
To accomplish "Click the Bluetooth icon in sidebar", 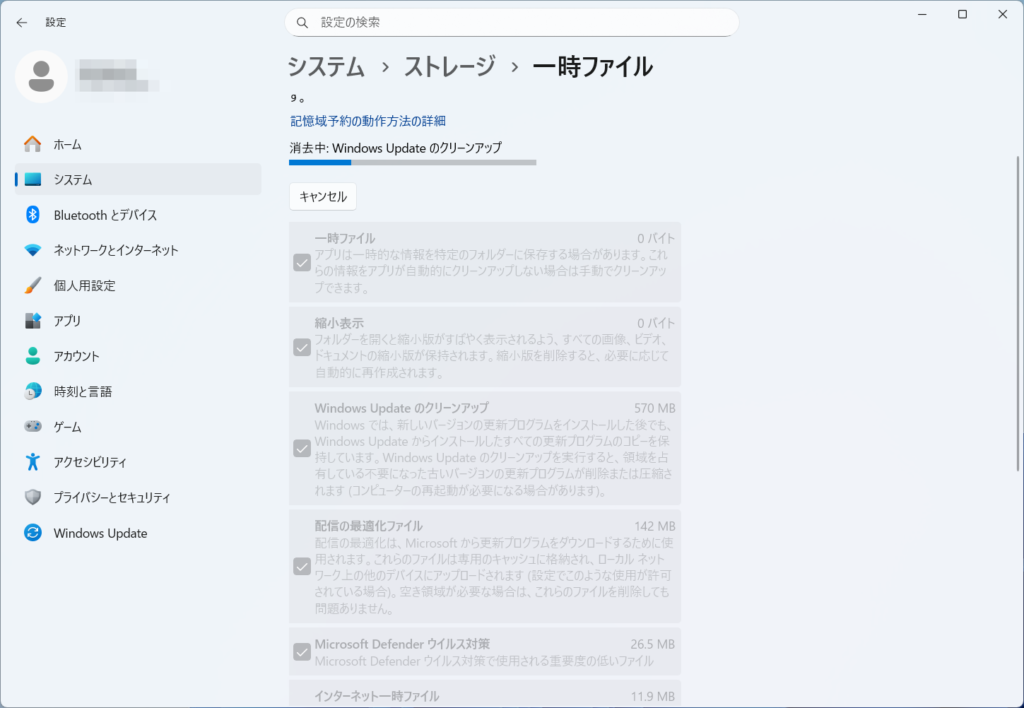I will point(33,215).
